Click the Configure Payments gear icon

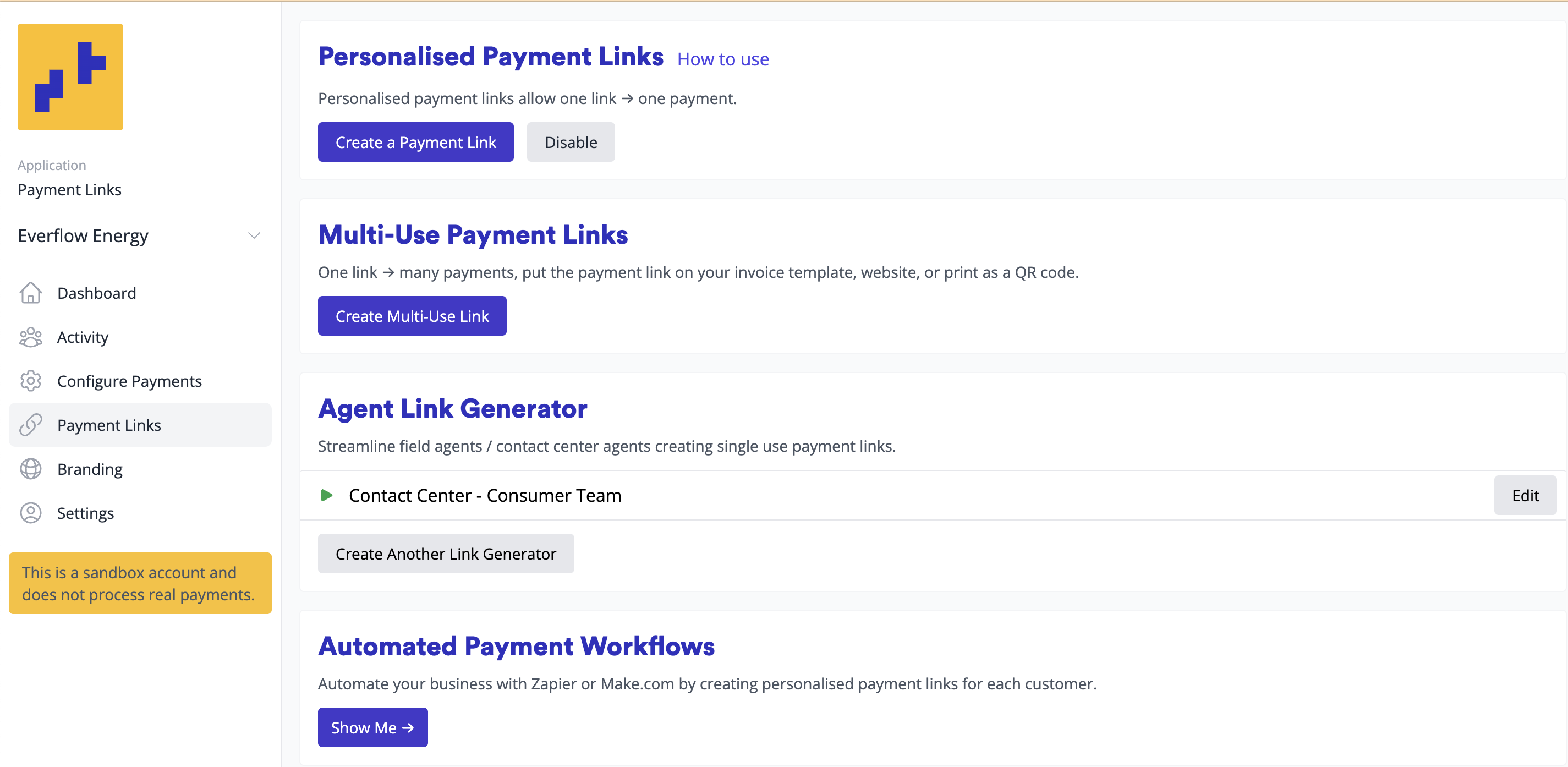coord(30,381)
